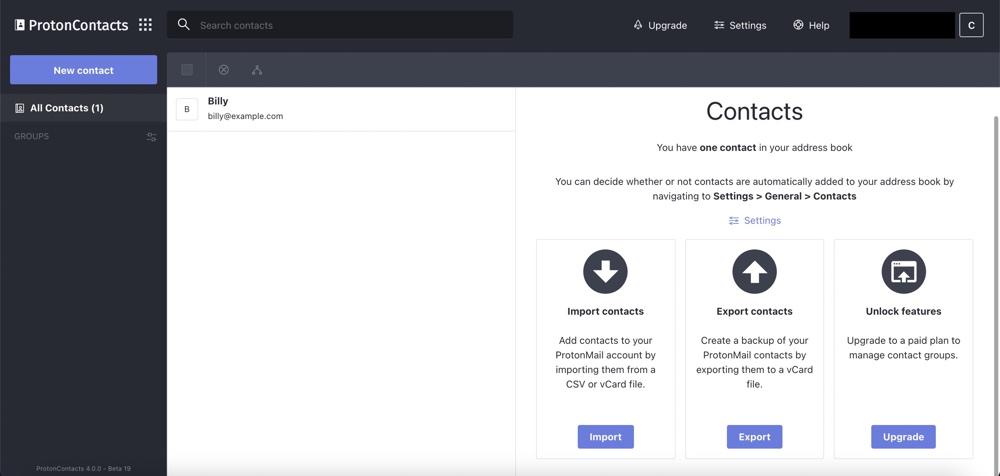Click the Import contacts heading
Screen dimensions: 1000x476
click(x=605, y=311)
